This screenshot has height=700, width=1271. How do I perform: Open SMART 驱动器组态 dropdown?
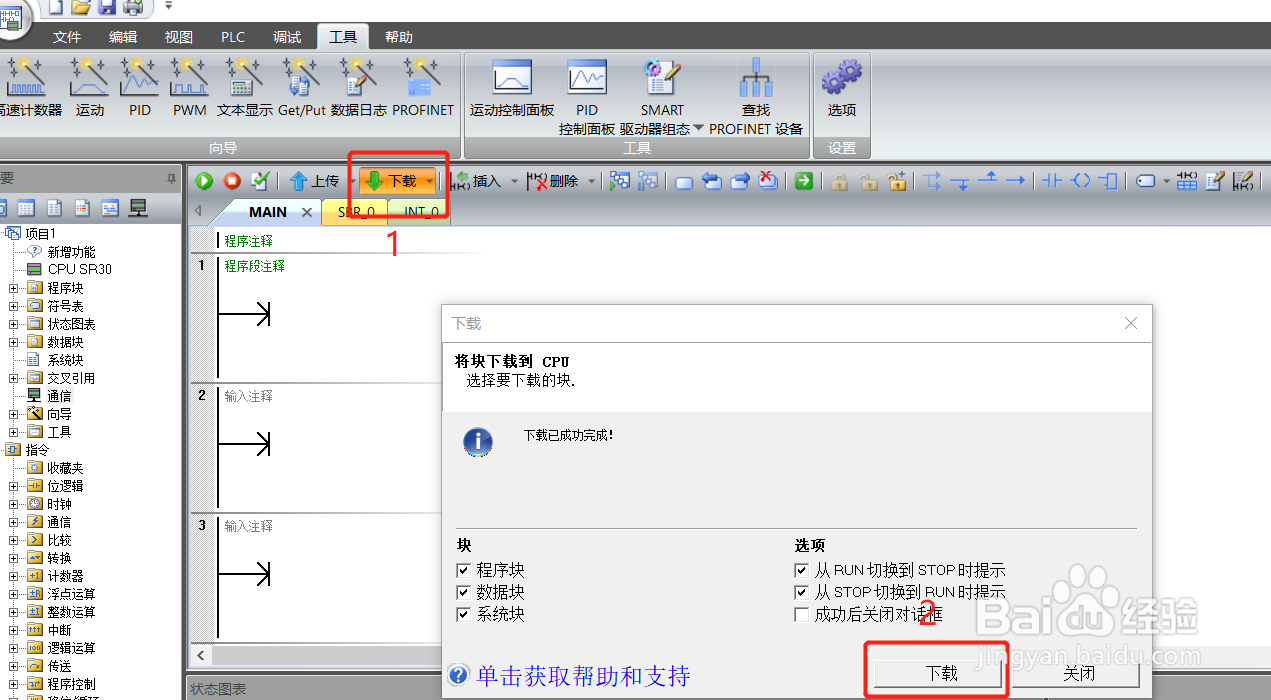[699, 128]
